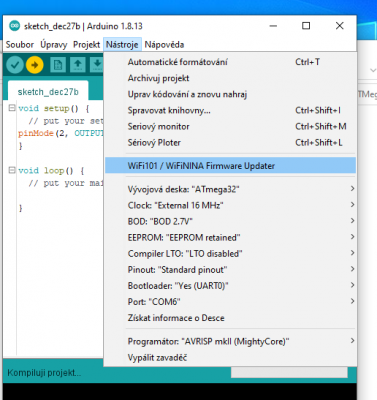Expand BOD "BOD 2.7V" submenu
This screenshot has height=400, width=377.
tap(230, 221)
